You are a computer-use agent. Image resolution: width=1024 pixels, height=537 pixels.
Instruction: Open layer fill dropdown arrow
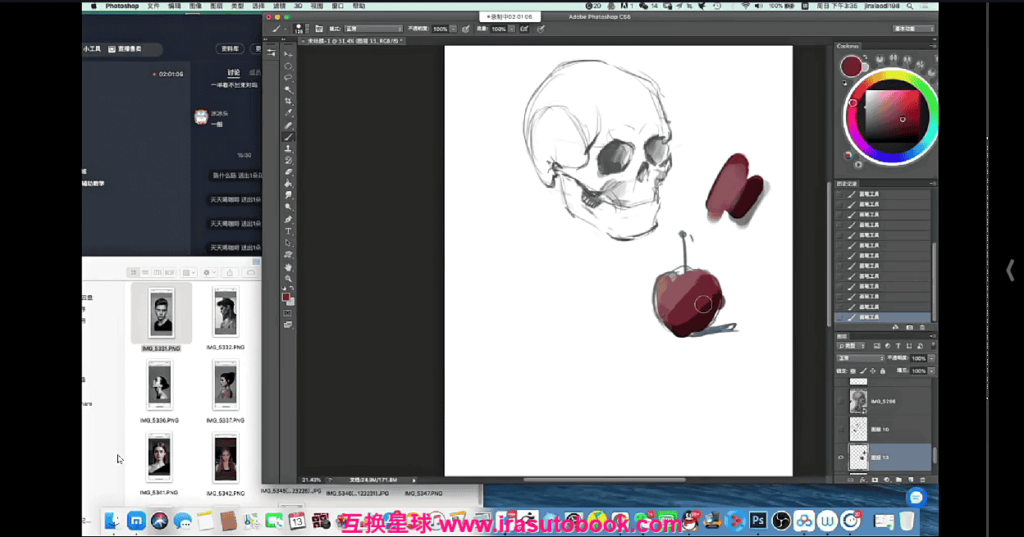point(931,371)
